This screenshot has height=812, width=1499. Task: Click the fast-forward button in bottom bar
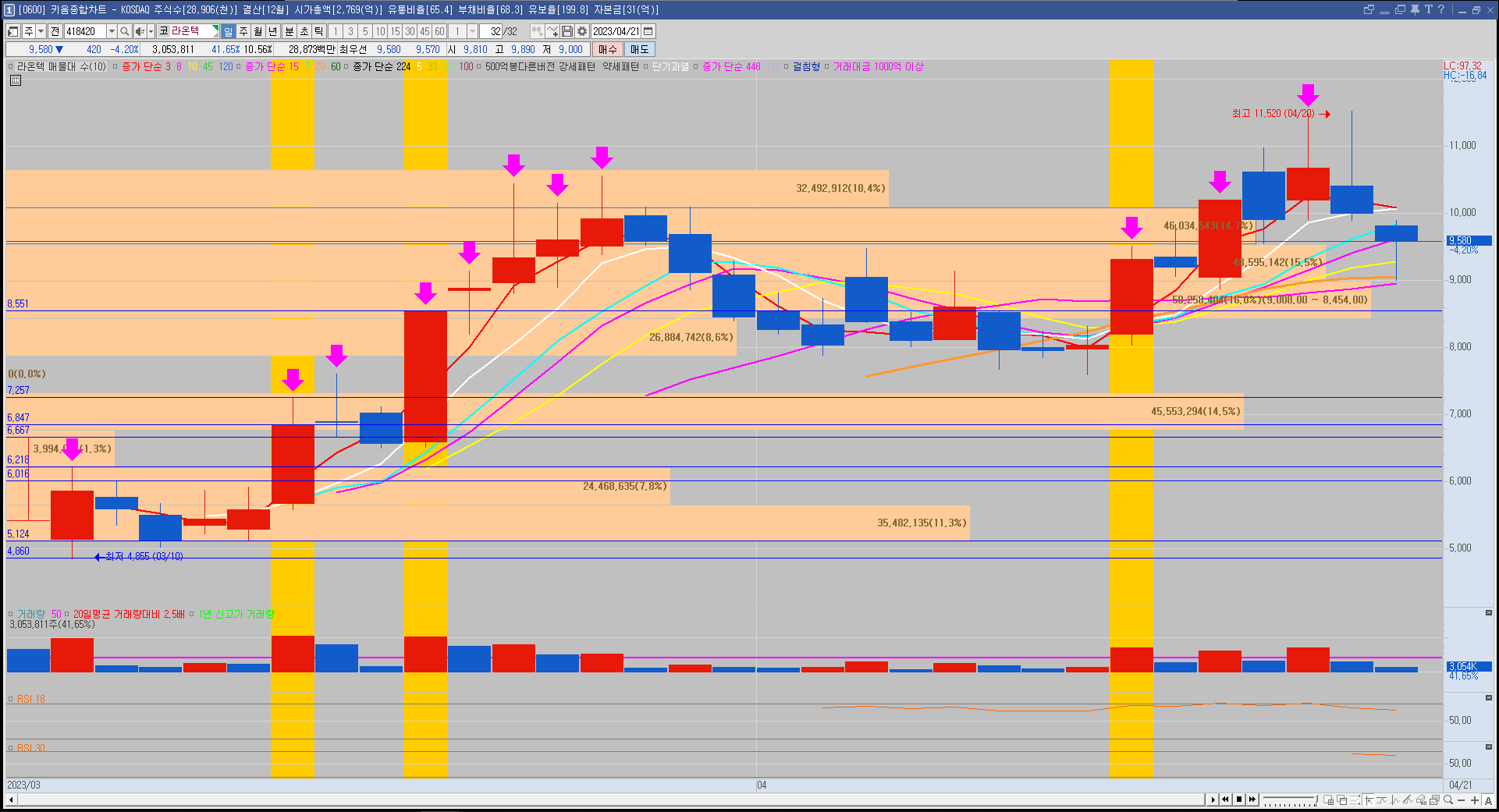point(1252,800)
